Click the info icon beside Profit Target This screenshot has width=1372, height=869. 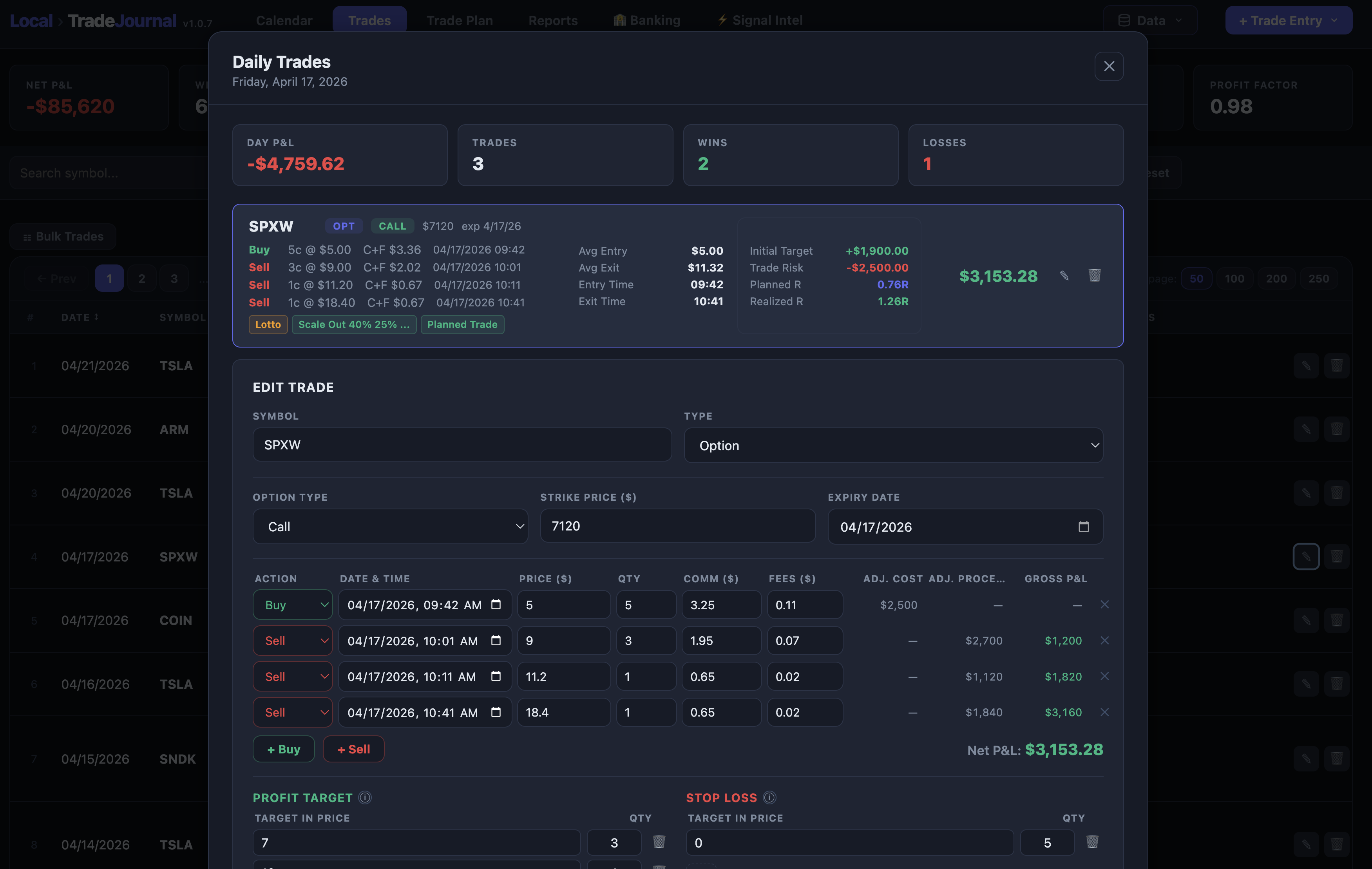(x=364, y=798)
